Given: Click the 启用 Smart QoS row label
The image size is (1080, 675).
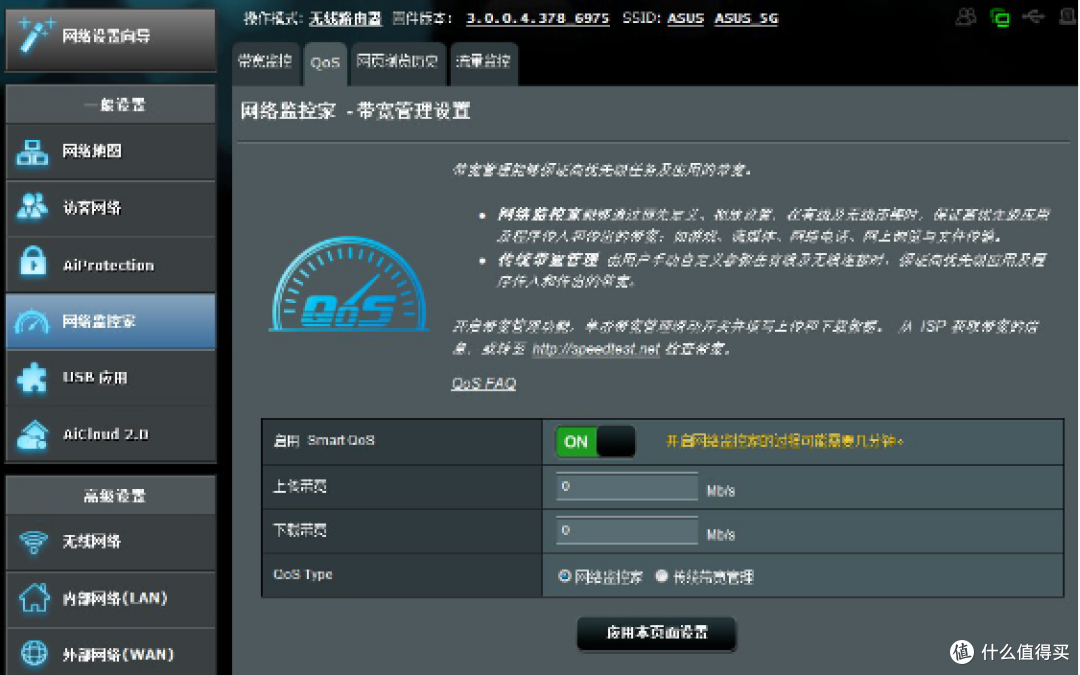Looking at the screenshot, I should point(324,441).
